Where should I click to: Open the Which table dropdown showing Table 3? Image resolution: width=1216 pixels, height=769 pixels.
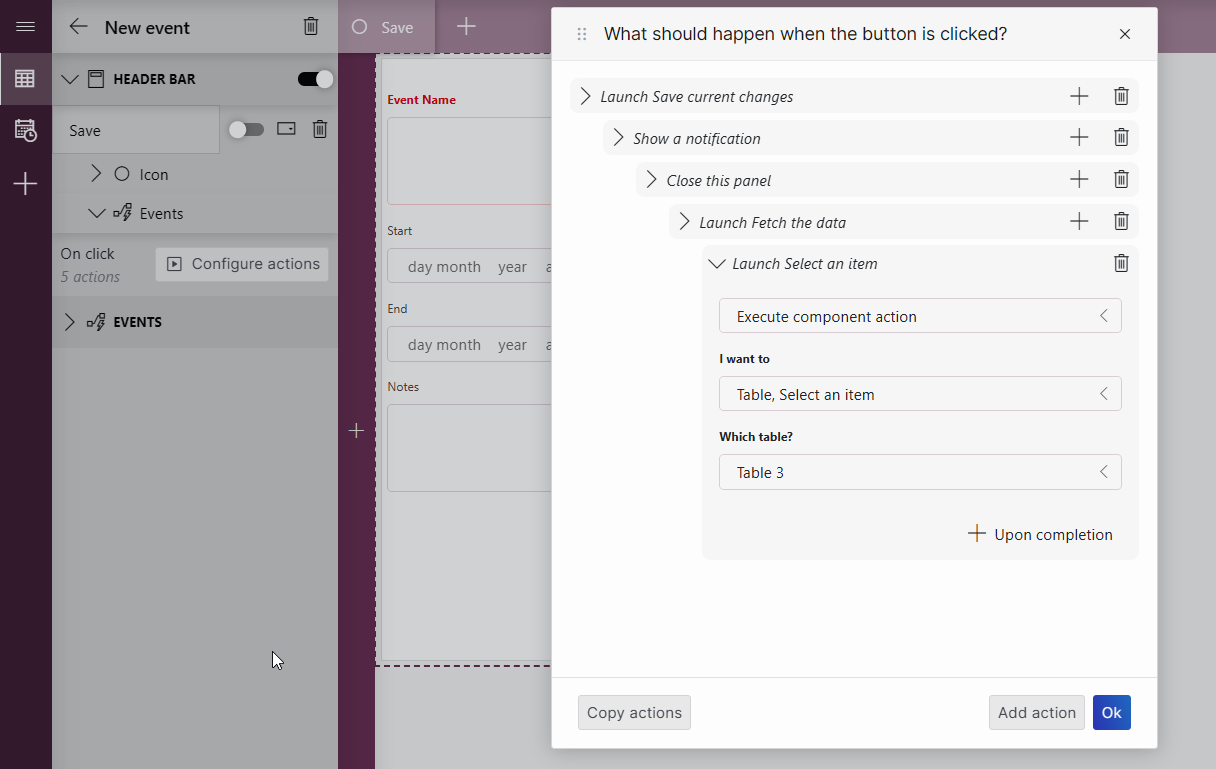coord(919,471)
